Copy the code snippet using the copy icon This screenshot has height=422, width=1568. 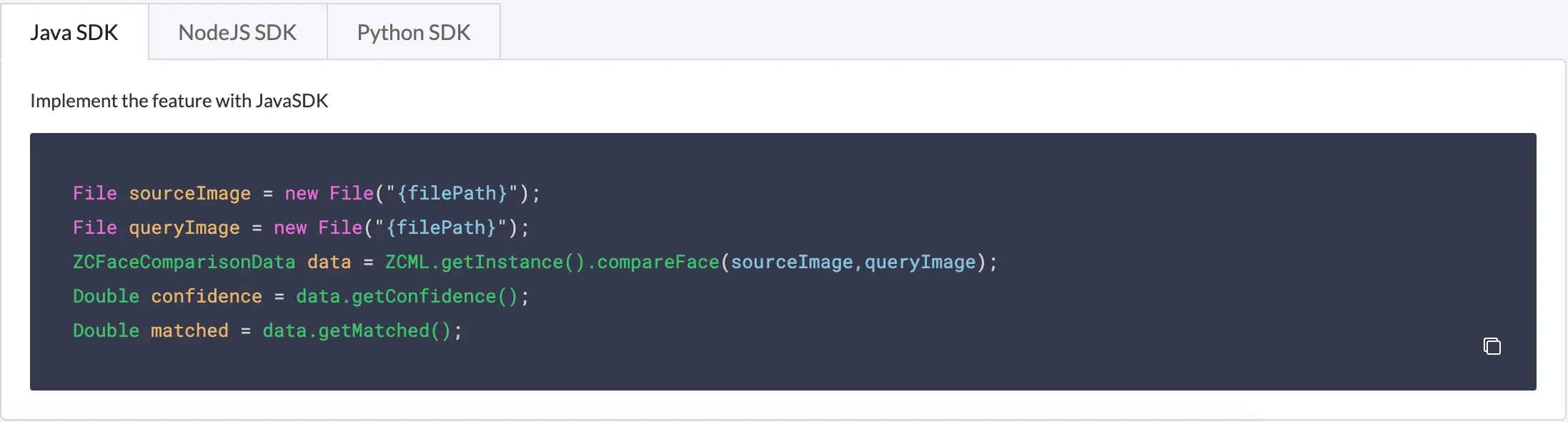tap(1492, 346)
